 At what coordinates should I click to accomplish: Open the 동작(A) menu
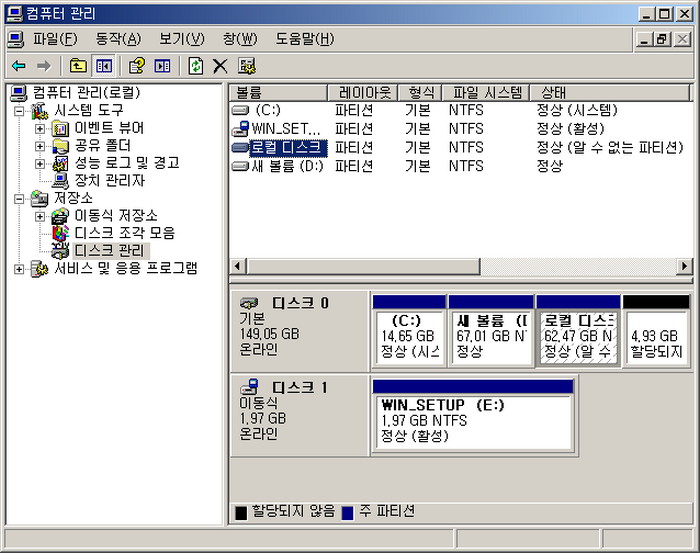(x=118, y=39)
